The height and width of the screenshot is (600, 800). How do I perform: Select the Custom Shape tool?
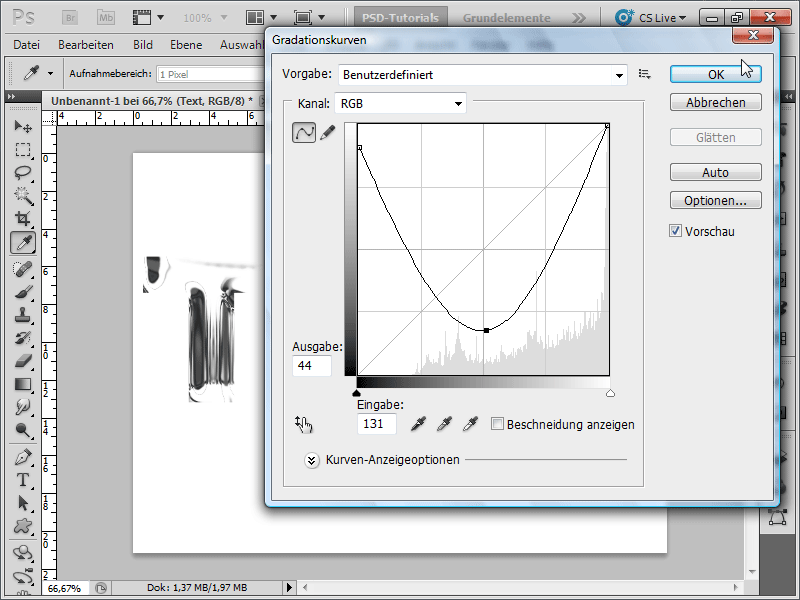click(23, 526)
